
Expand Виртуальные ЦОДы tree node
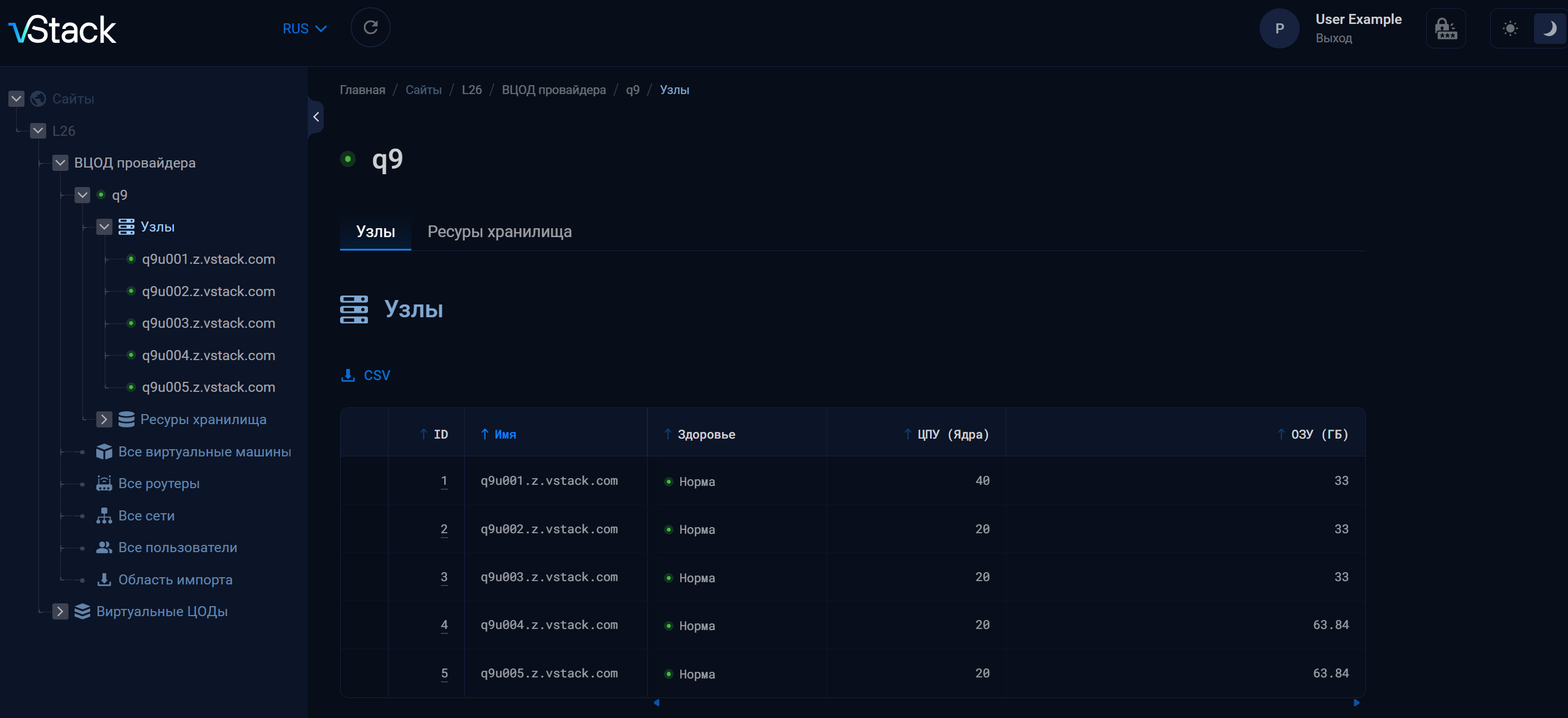click(x=60, y=612)
